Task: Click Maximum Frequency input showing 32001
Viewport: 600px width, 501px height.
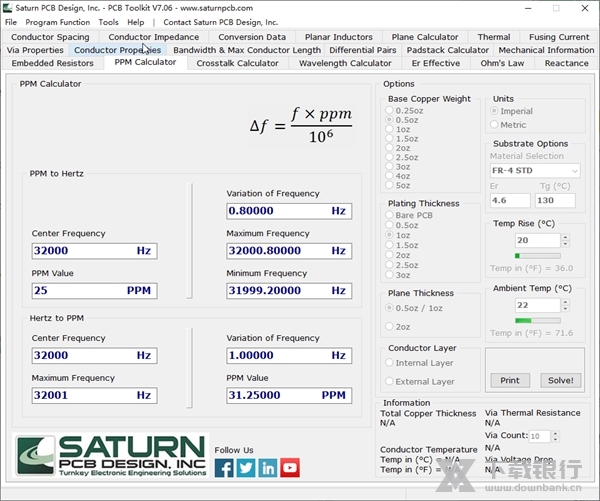Action: coord(94,395)
